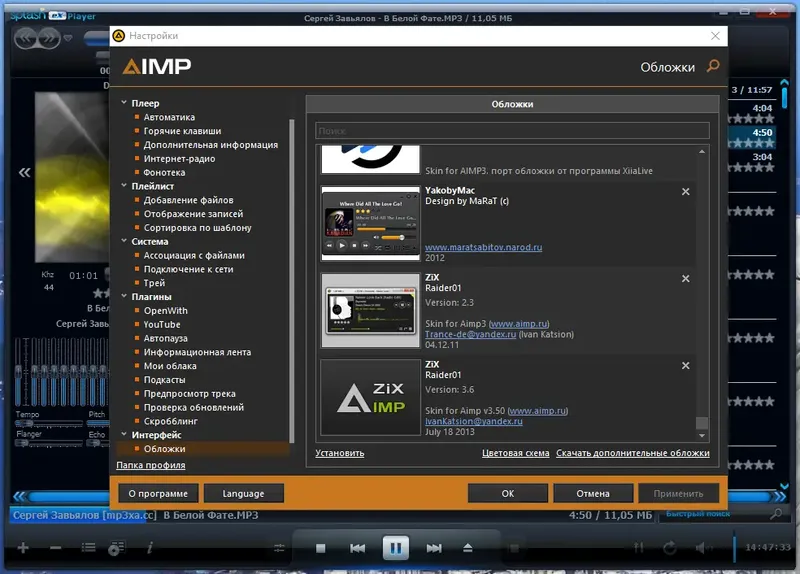
Task: Confirm with the OK button
Action: pyautogui.click(x=508, y=493)
